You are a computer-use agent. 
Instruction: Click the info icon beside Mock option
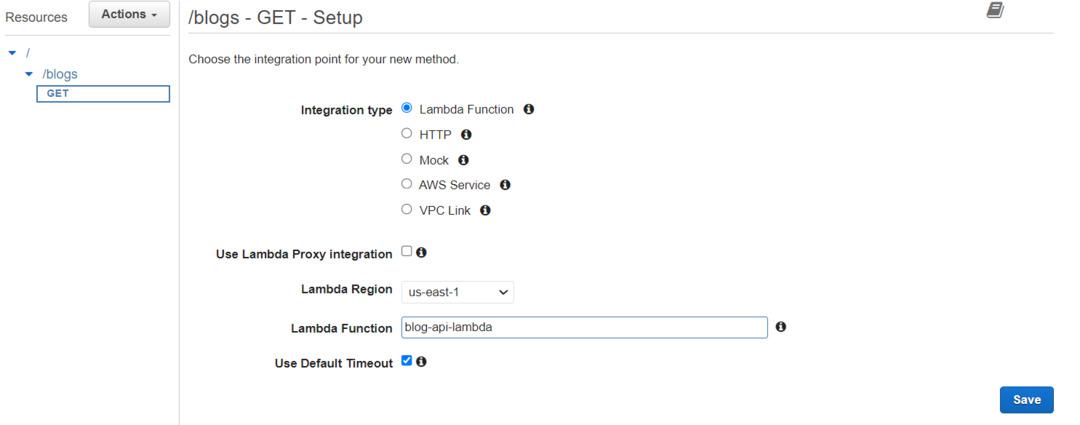click(x=463, y=160)
